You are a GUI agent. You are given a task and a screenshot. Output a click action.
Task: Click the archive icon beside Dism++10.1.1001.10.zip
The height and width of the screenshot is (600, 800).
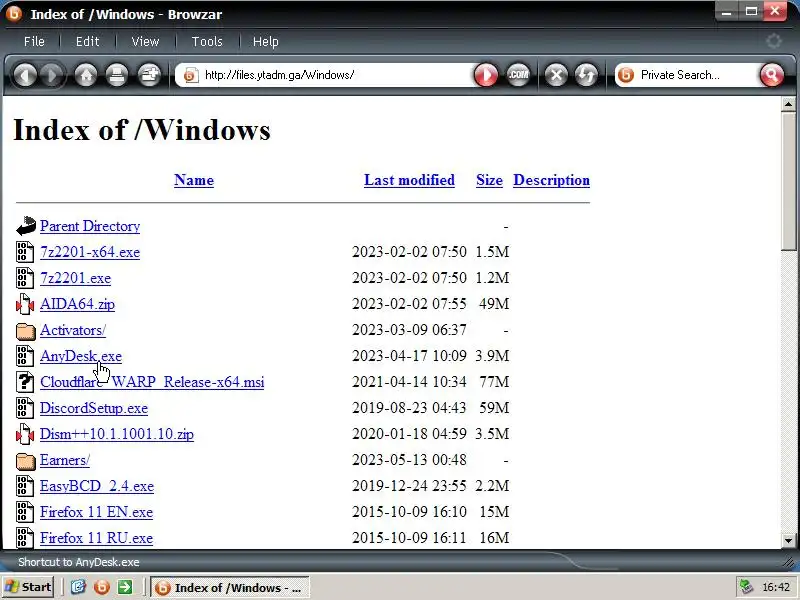[24, 434]
